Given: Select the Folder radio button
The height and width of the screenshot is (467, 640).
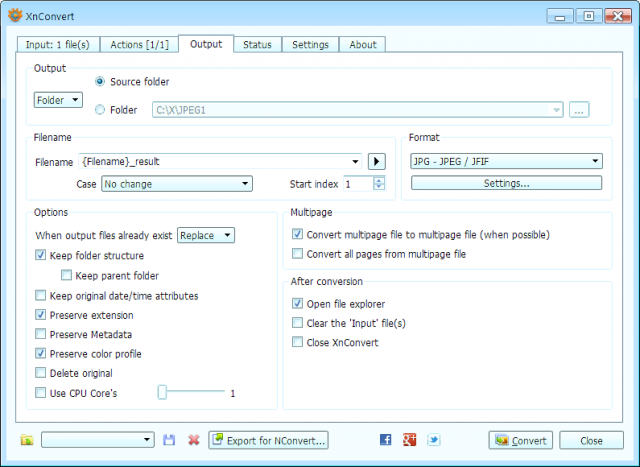Looking at the screenshot, I should 100,110.
